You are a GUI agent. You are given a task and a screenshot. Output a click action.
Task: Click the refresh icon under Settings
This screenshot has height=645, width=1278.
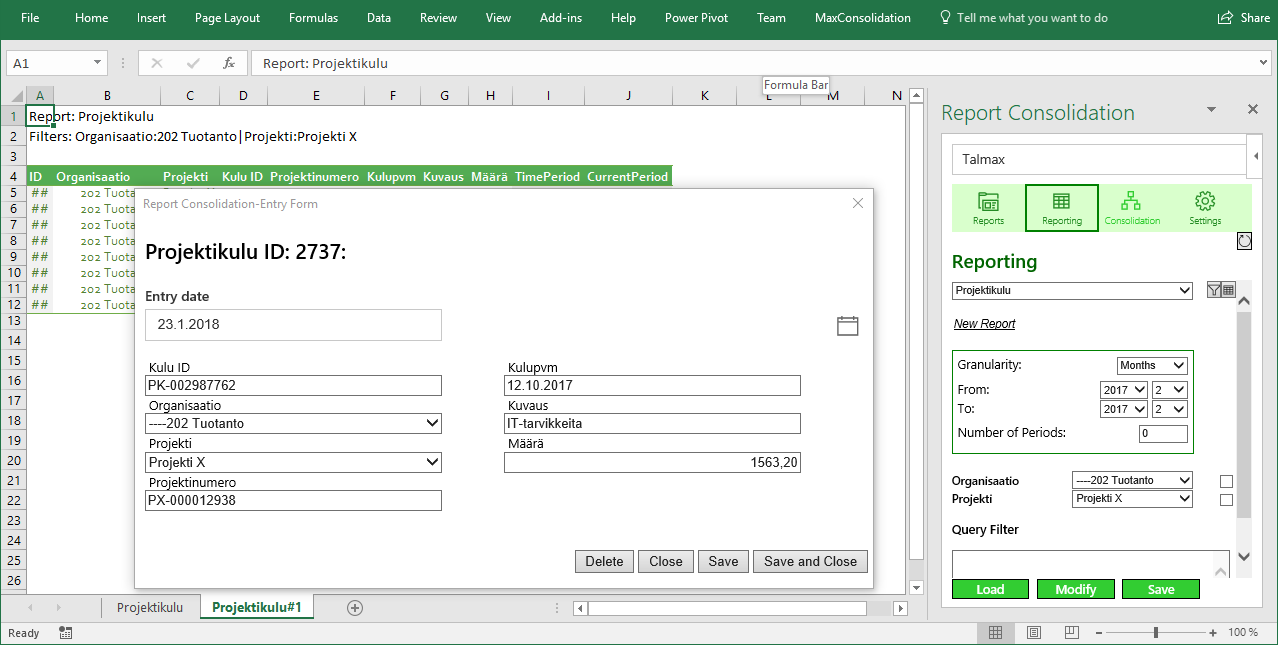click(1244, 241)
